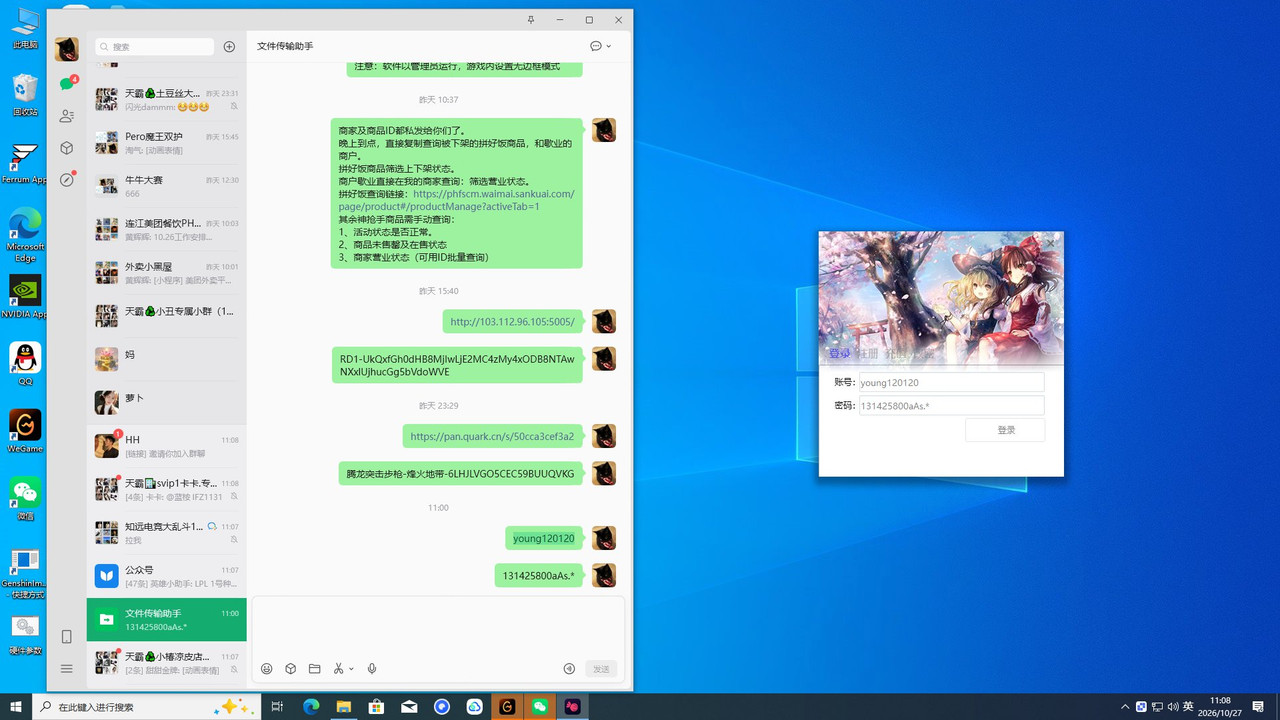Click the scissors screenshot tool

coord(339,669)
